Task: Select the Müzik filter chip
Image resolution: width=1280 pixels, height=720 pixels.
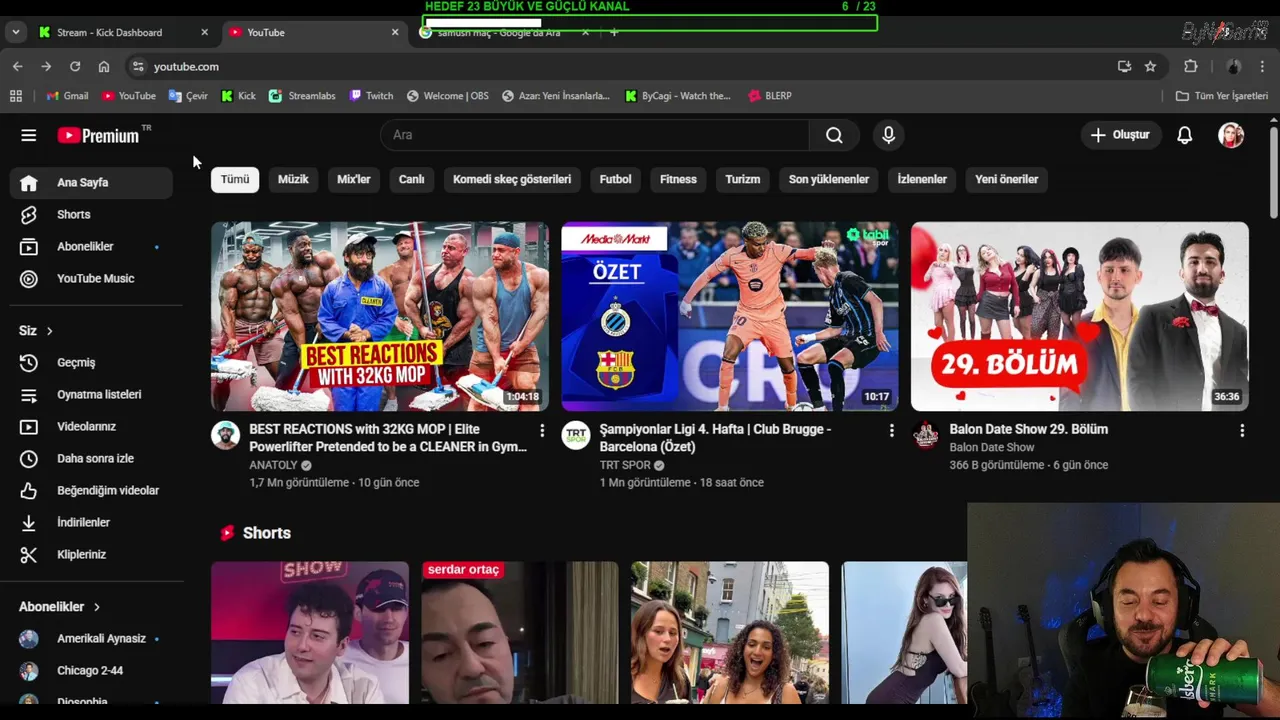Action: 293,180
